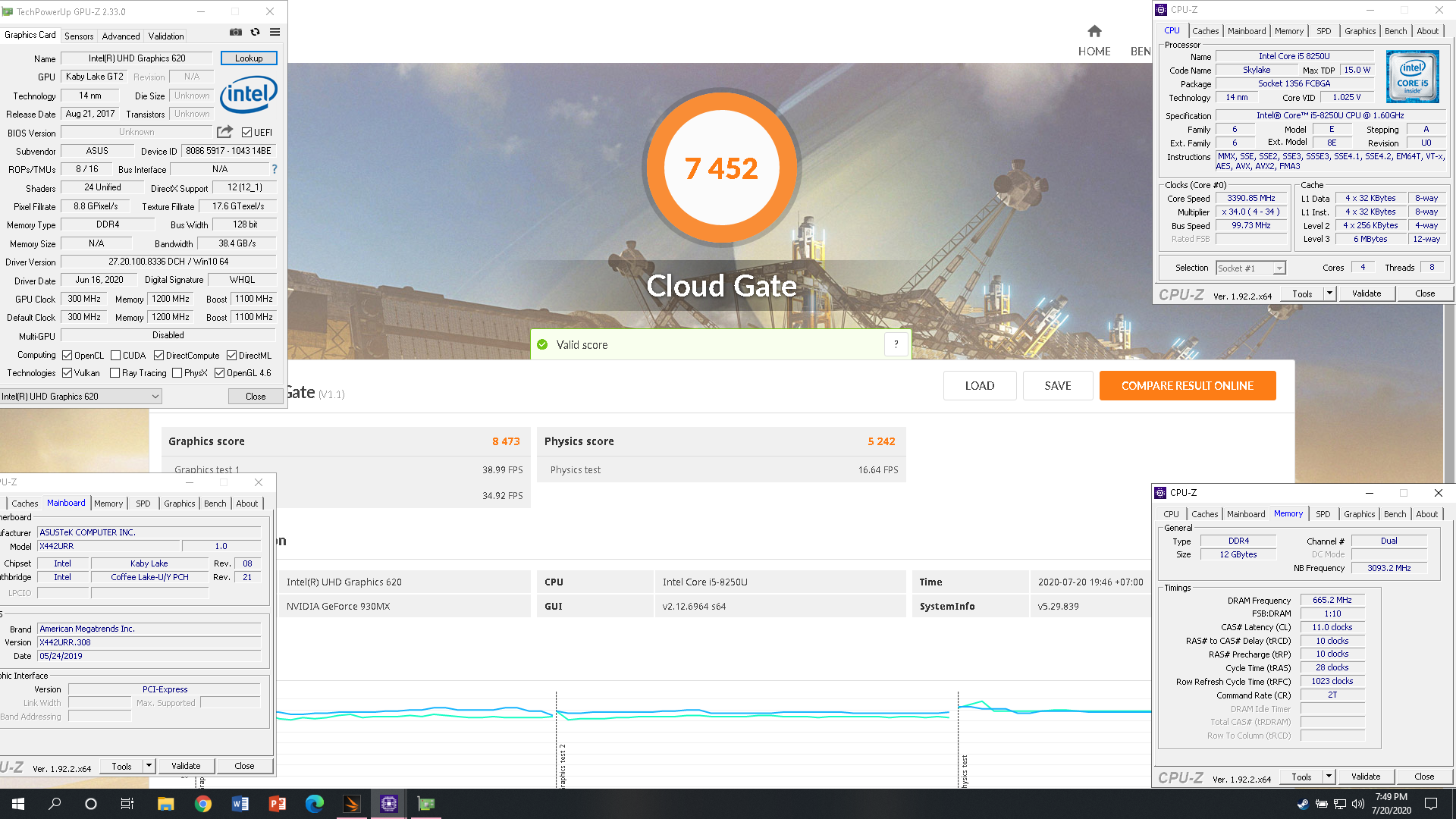Viewport: 1456px width, 819px height.
Task: Click the system clock in the taskbar
Action: (1391, 804)
